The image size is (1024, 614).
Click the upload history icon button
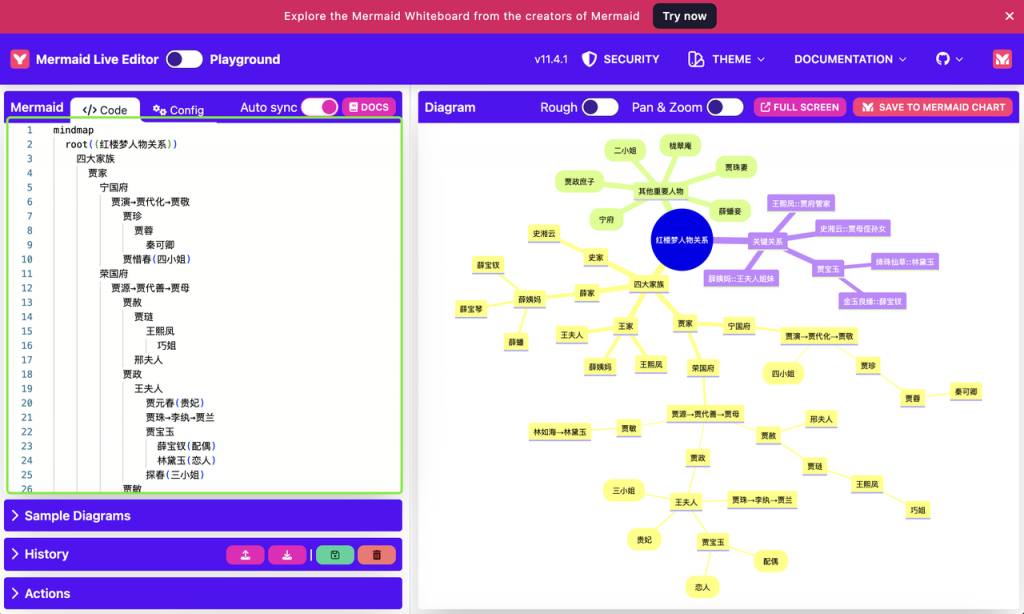pos(246,555)
